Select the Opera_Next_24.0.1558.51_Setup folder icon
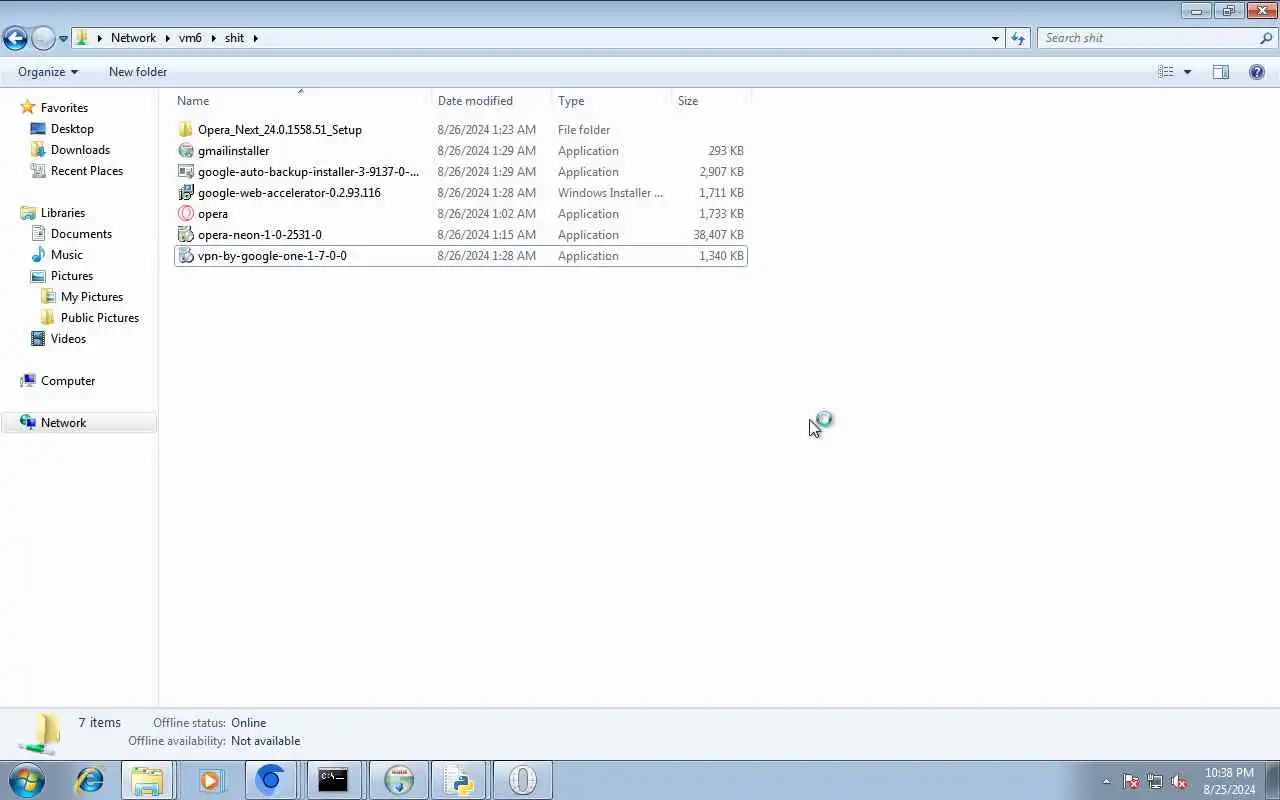 point(185,130)
